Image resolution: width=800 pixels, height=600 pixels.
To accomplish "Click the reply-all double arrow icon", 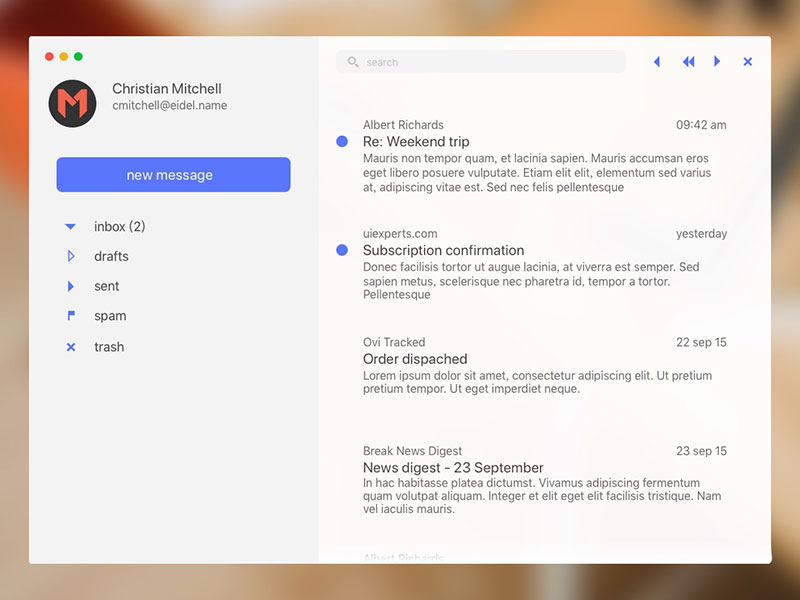I will [x=688, y=62].
